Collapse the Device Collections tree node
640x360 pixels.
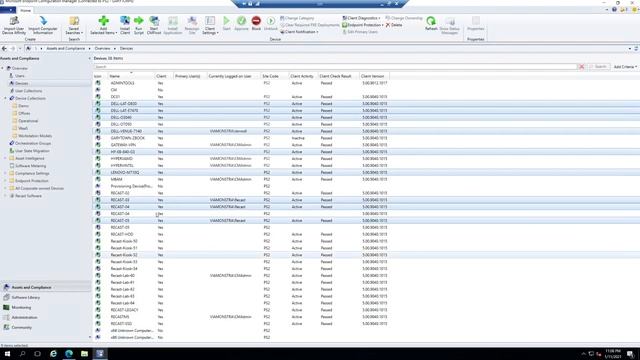5,98
